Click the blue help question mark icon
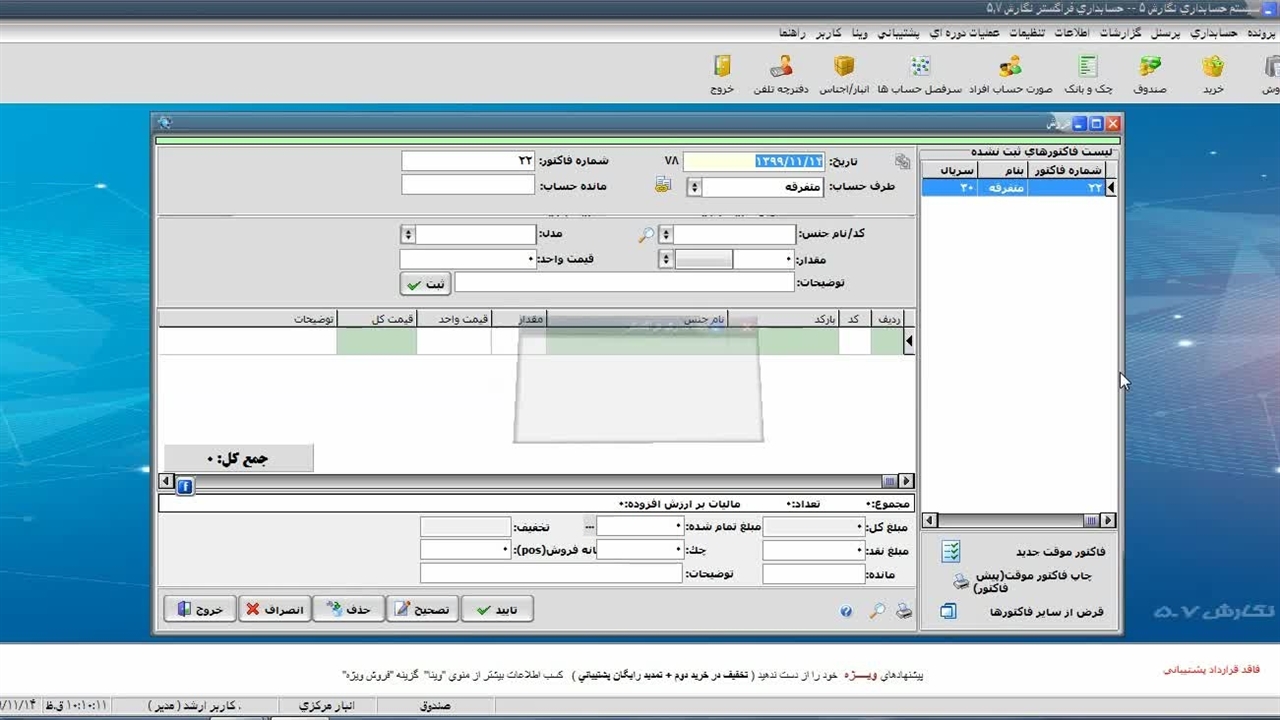1280x720 pixels. tap(846, 611)
